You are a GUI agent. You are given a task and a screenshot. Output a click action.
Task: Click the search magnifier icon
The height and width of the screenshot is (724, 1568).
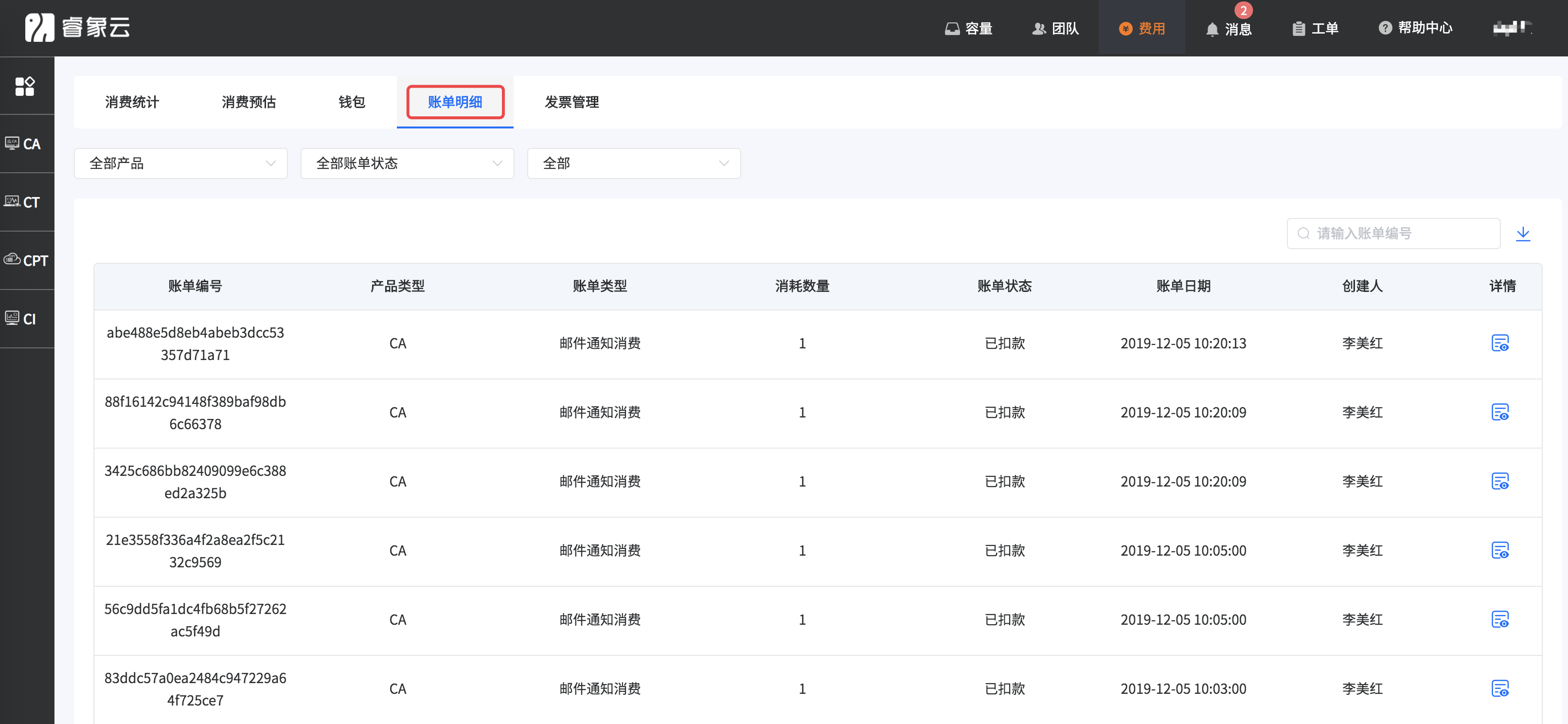pyautogui.click(x=1303, y=233)
